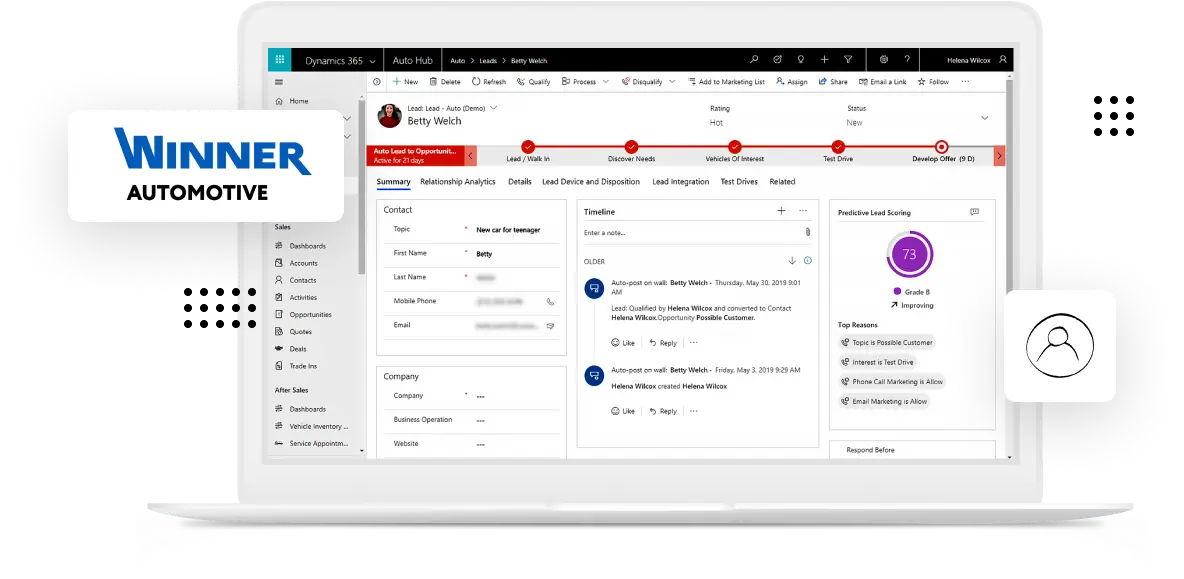Open the advanced find funnel icon
Image resolution: width=1184 pixels, height=579 pixels.
(x=848, y=60)
